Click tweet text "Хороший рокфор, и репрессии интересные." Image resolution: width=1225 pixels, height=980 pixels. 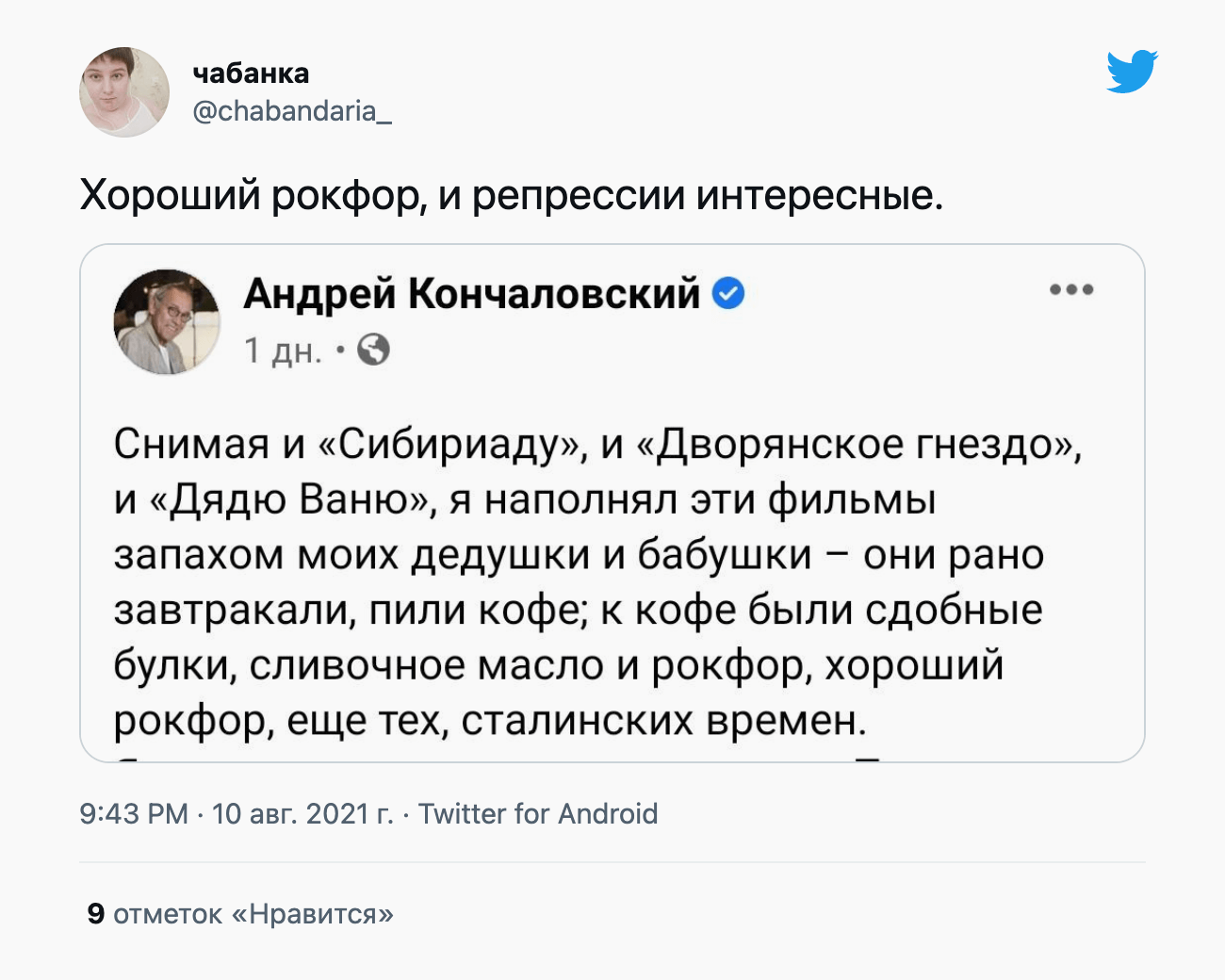(512, 195)
